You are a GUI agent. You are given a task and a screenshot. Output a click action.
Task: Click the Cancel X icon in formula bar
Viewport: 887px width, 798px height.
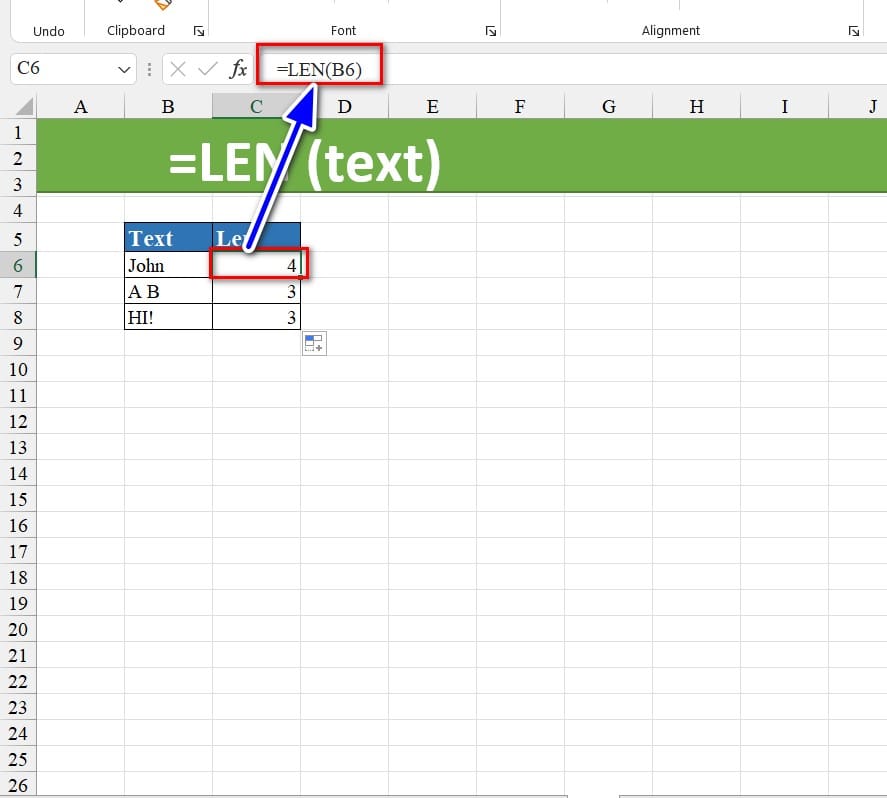click(x=178, y=69)
